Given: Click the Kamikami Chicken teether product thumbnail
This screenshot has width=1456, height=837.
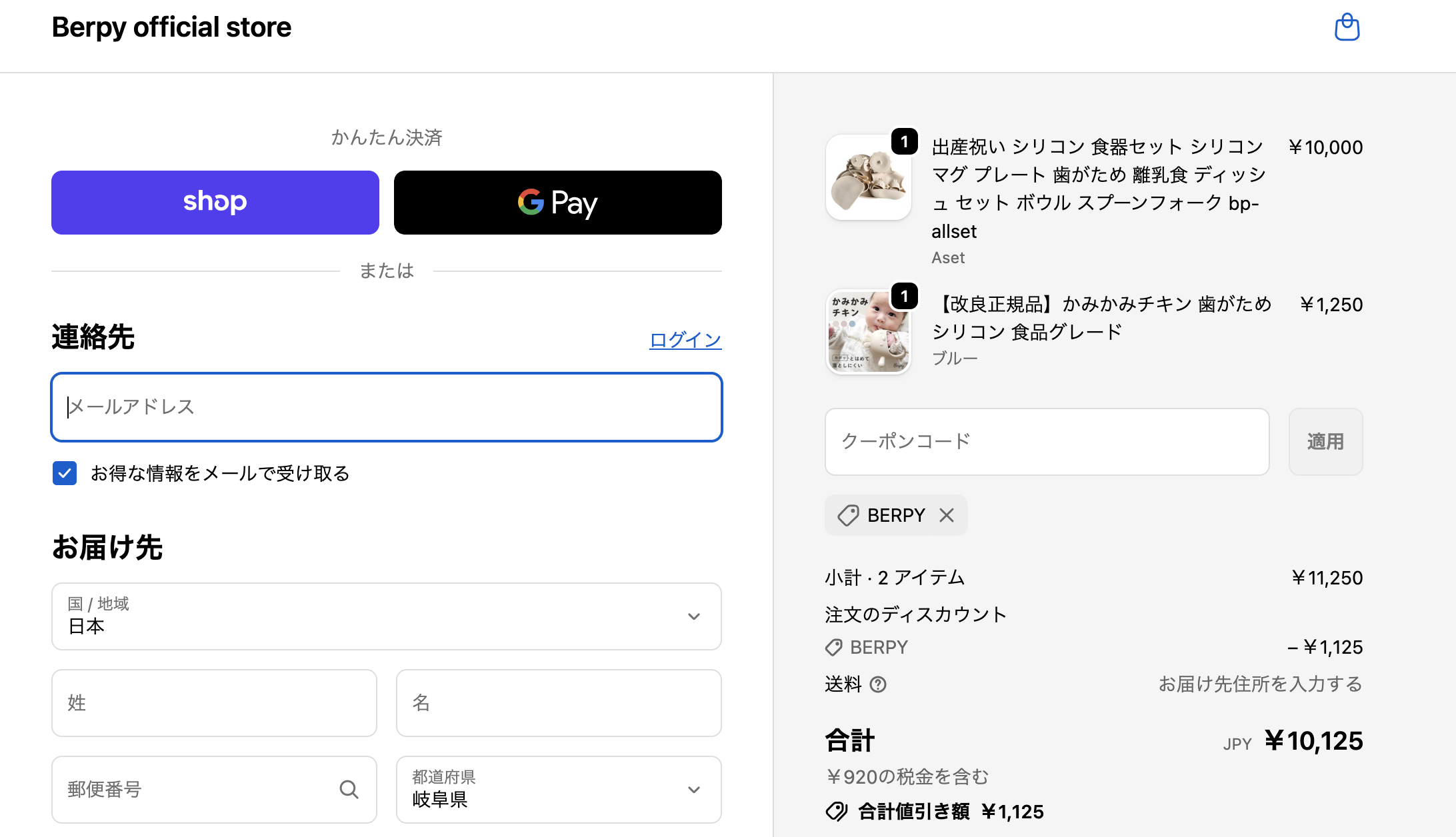Looking at the screenshot, I should coord(868,331).
